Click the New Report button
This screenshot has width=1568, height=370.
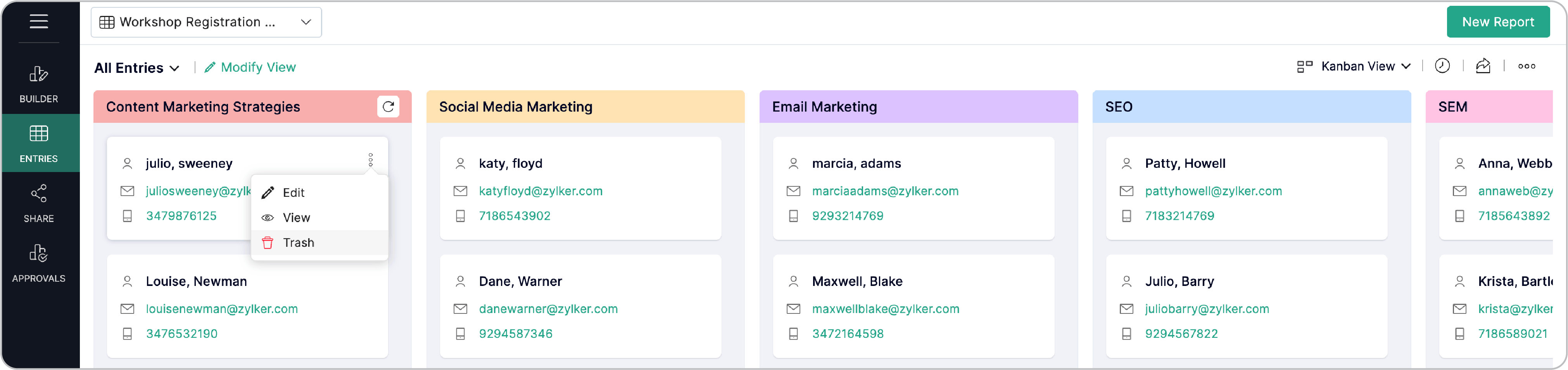click(x=1497, y=22)
